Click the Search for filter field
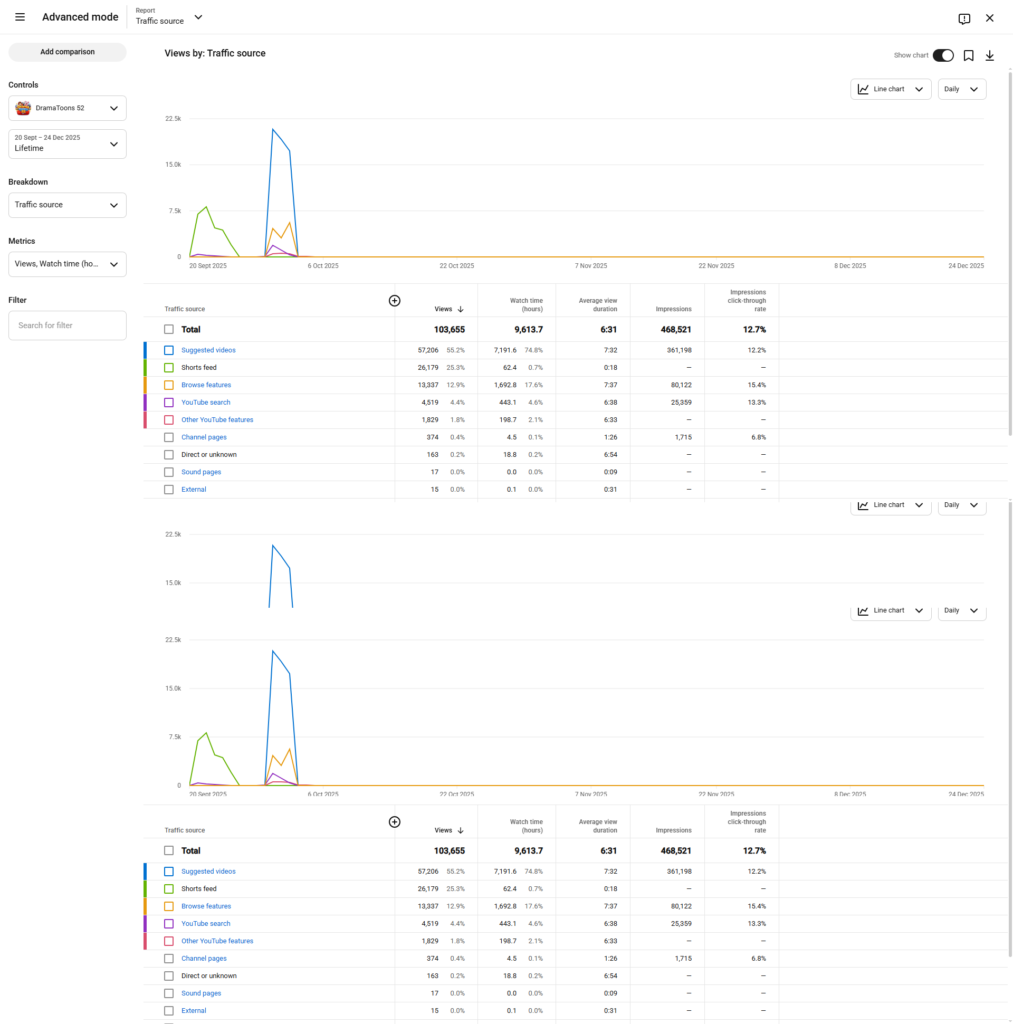 tap(67, 325)
